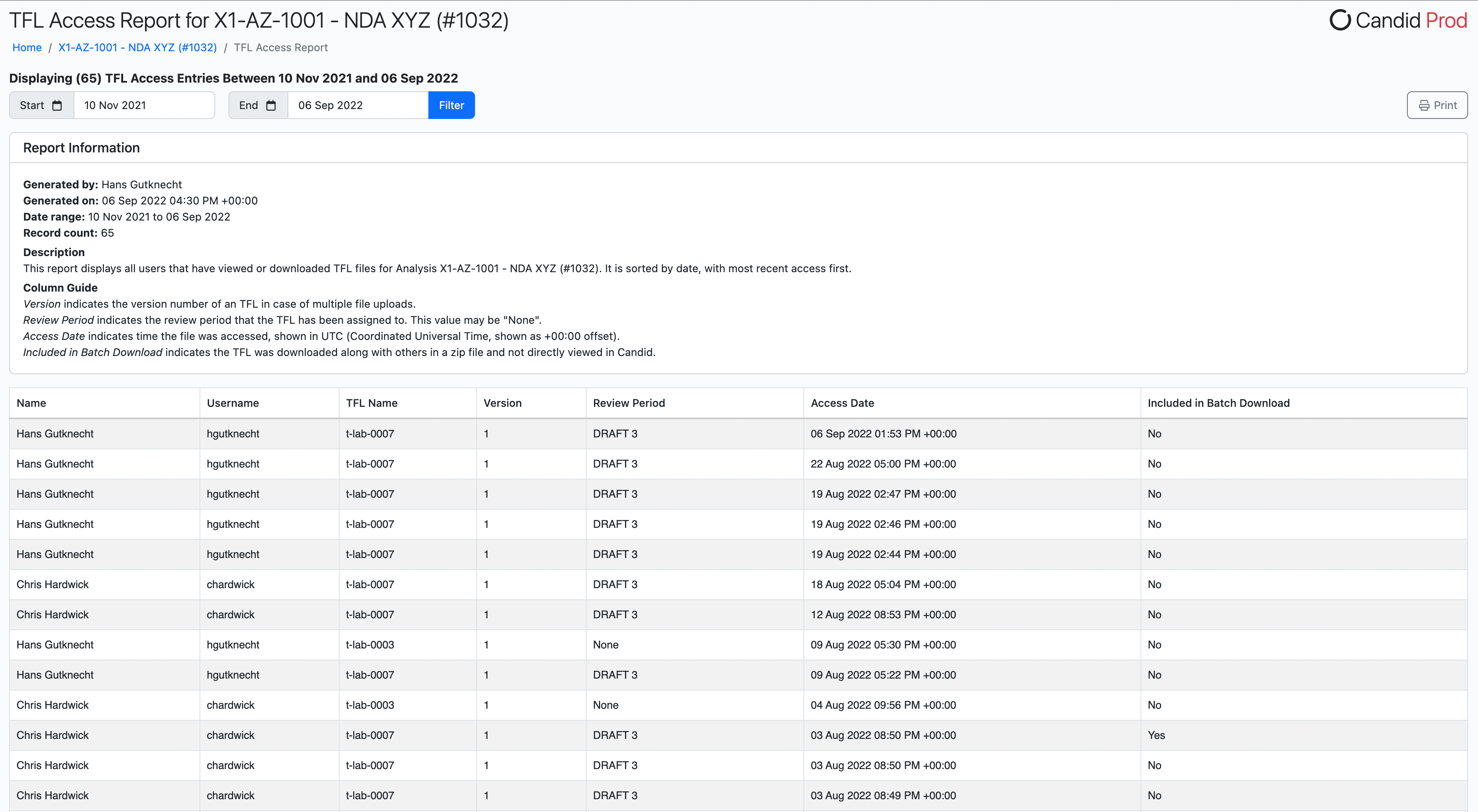
Task: Focus the start date field 10 Nov 2021
Action: point(144,106)
